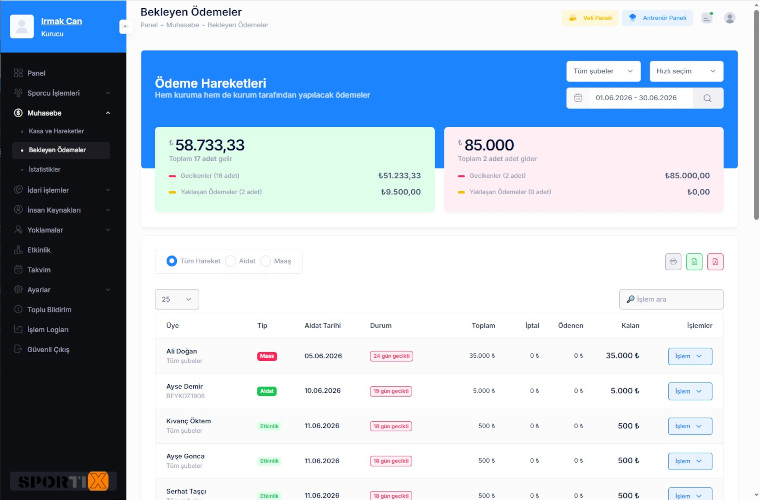Screen dimensions: 760x500
Task: Click the Antrenör Paneli button
Action: pos(657,18)
